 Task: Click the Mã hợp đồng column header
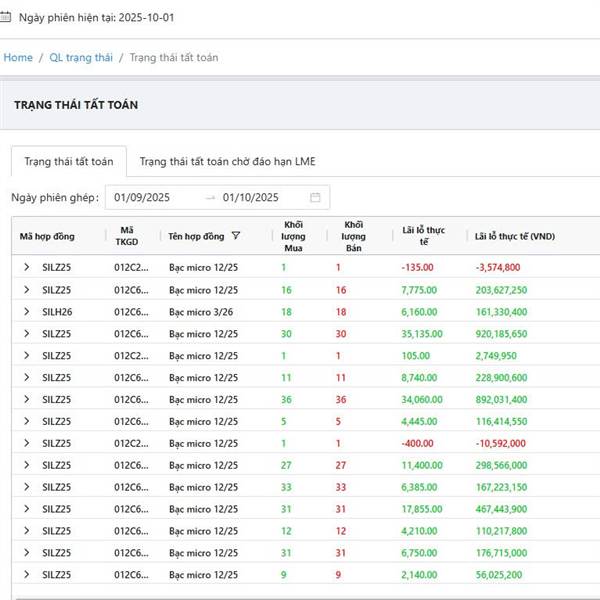click(x=47, y=237)
